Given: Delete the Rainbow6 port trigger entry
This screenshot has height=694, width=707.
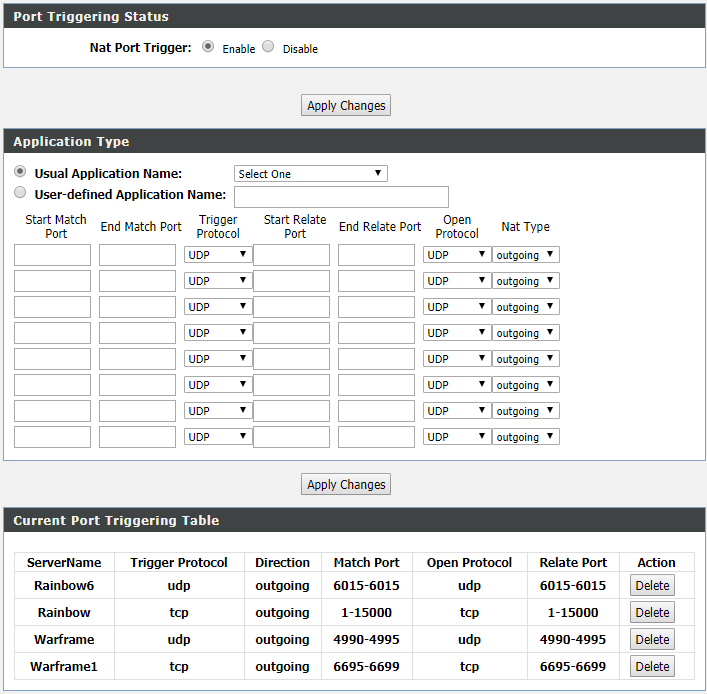Looking at the screenshot, I should 652,585.
